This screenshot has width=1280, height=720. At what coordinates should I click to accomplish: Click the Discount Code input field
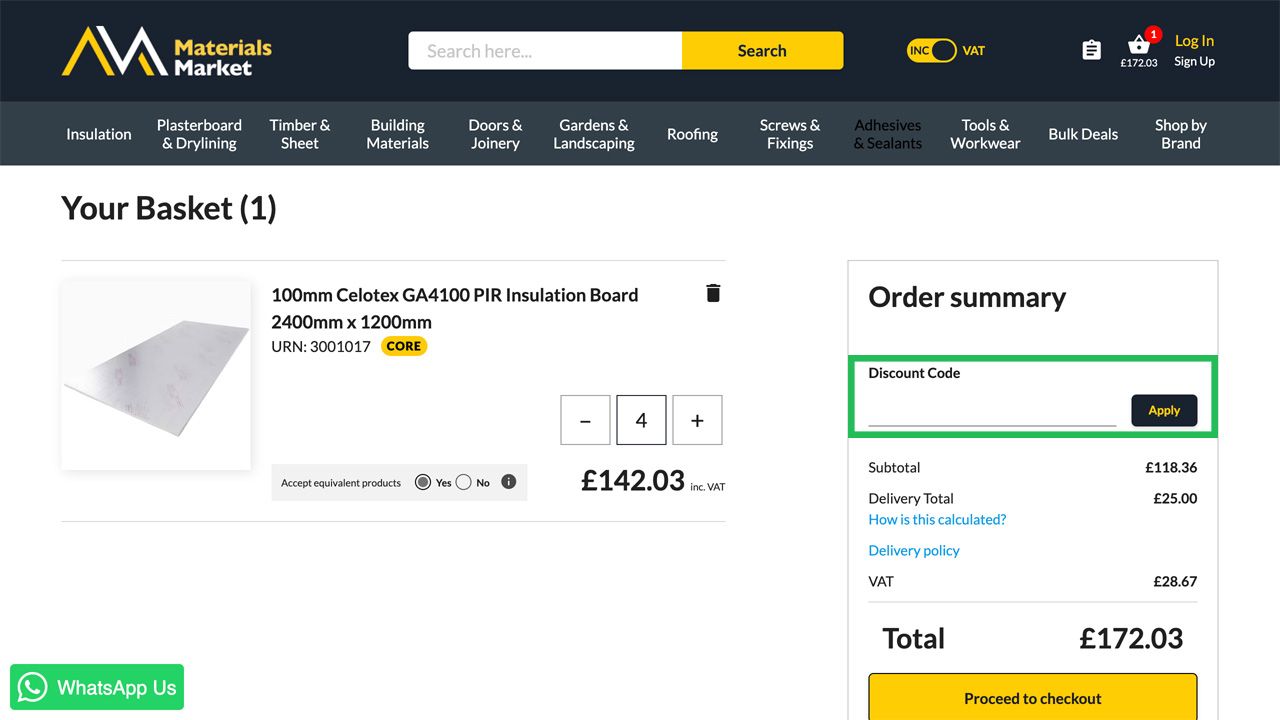[992, 411]
